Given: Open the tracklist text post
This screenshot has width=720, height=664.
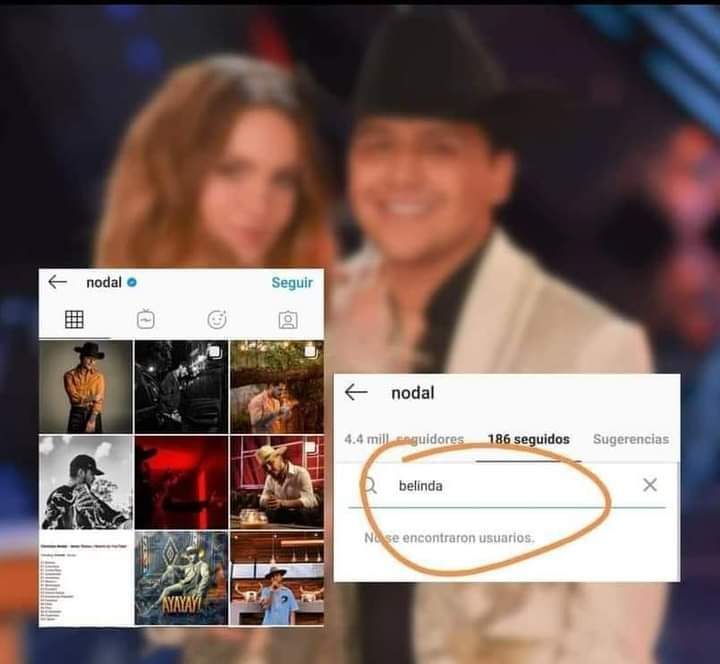Looking at the screenshot, I should (x=85, y=578).
